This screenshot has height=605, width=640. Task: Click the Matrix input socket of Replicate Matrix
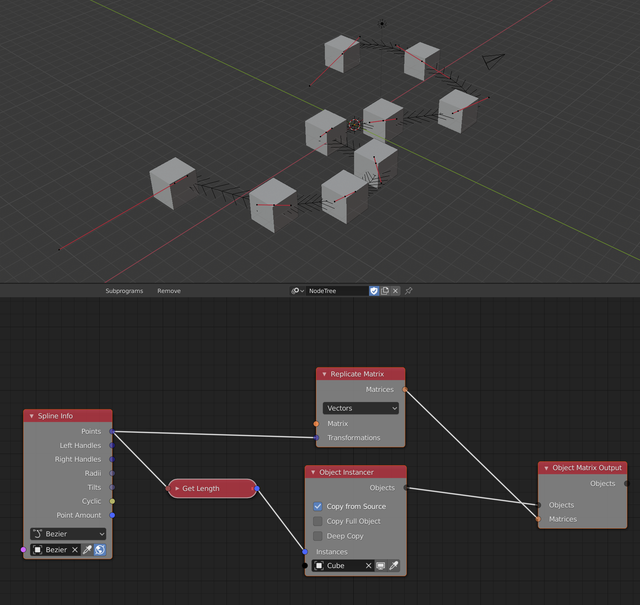click(316, 424)
